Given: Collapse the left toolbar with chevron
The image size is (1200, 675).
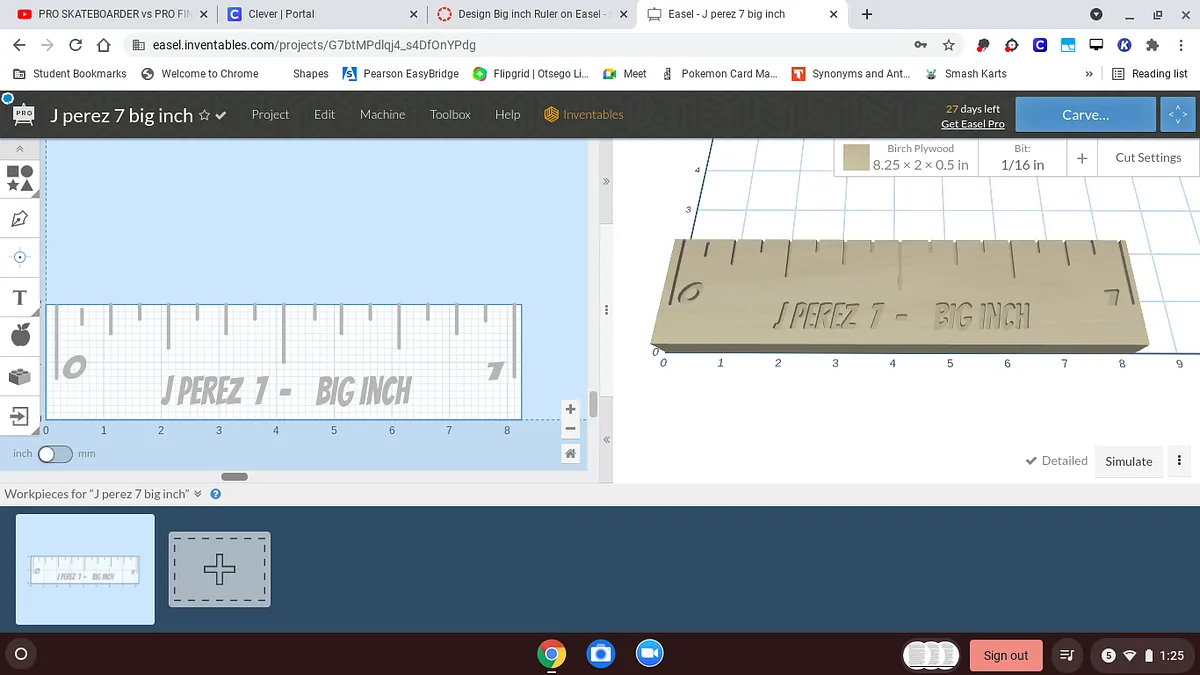Looking at the screenshot, I should [x=20, y=148].
